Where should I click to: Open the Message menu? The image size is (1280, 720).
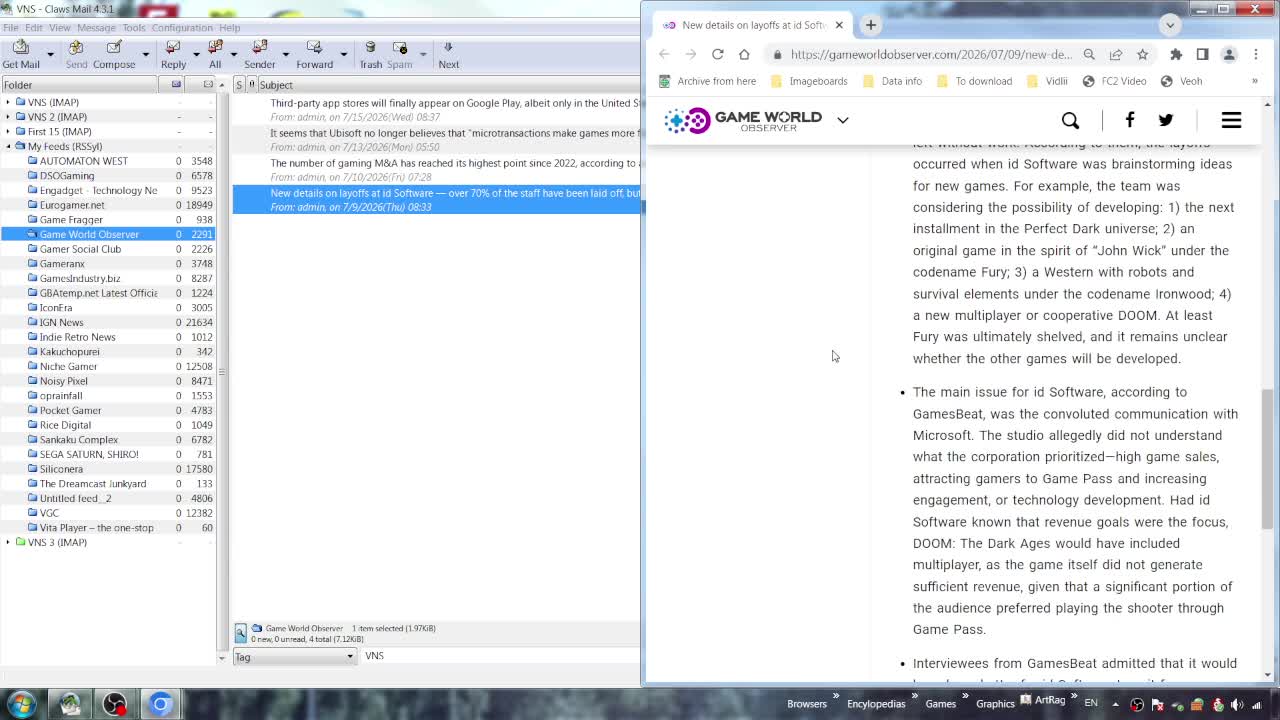[96, 28]
